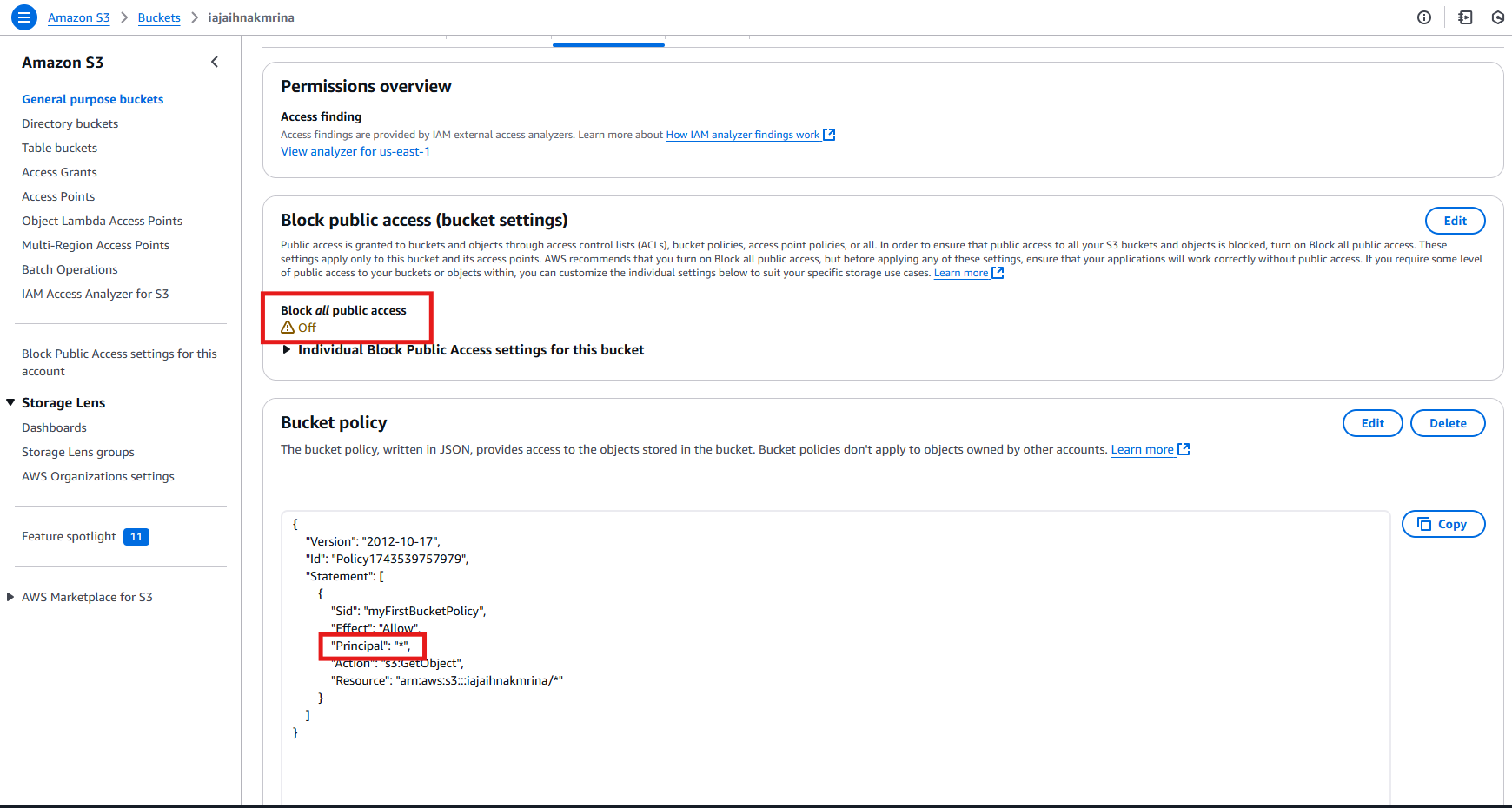Open Access Grants

click(59, 172)
